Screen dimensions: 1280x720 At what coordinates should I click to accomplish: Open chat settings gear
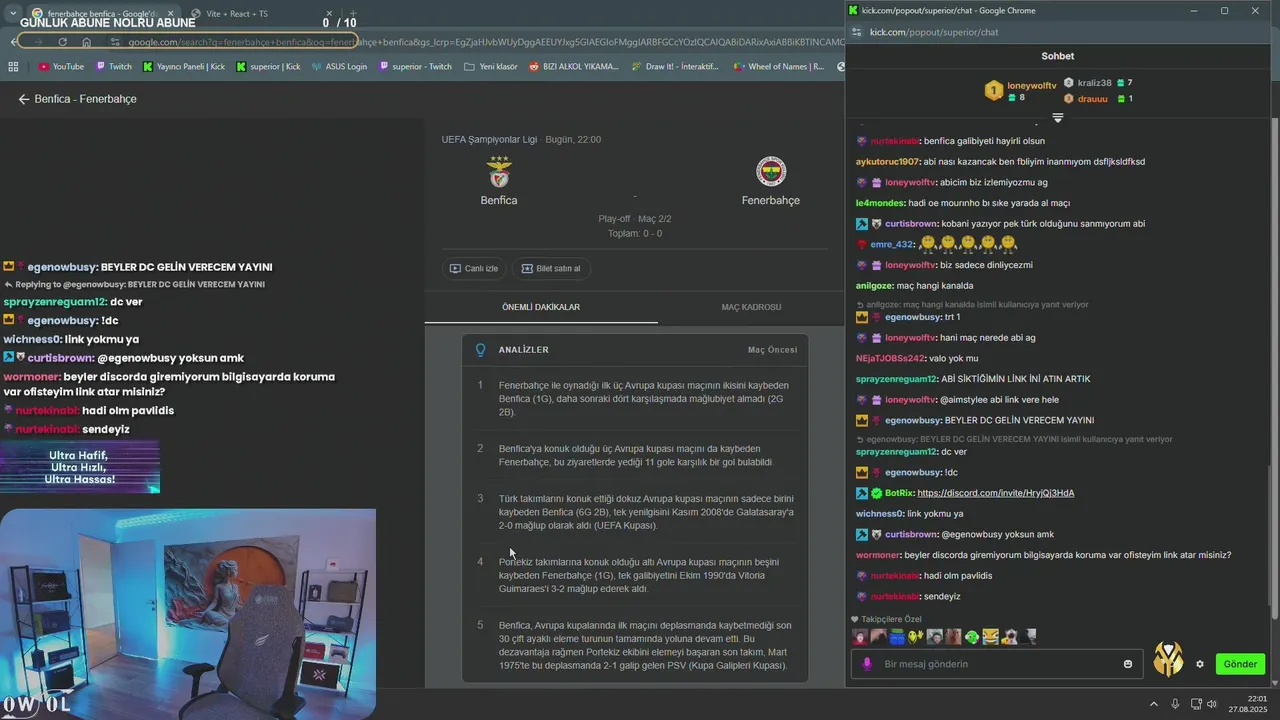tap(1200, 664)
